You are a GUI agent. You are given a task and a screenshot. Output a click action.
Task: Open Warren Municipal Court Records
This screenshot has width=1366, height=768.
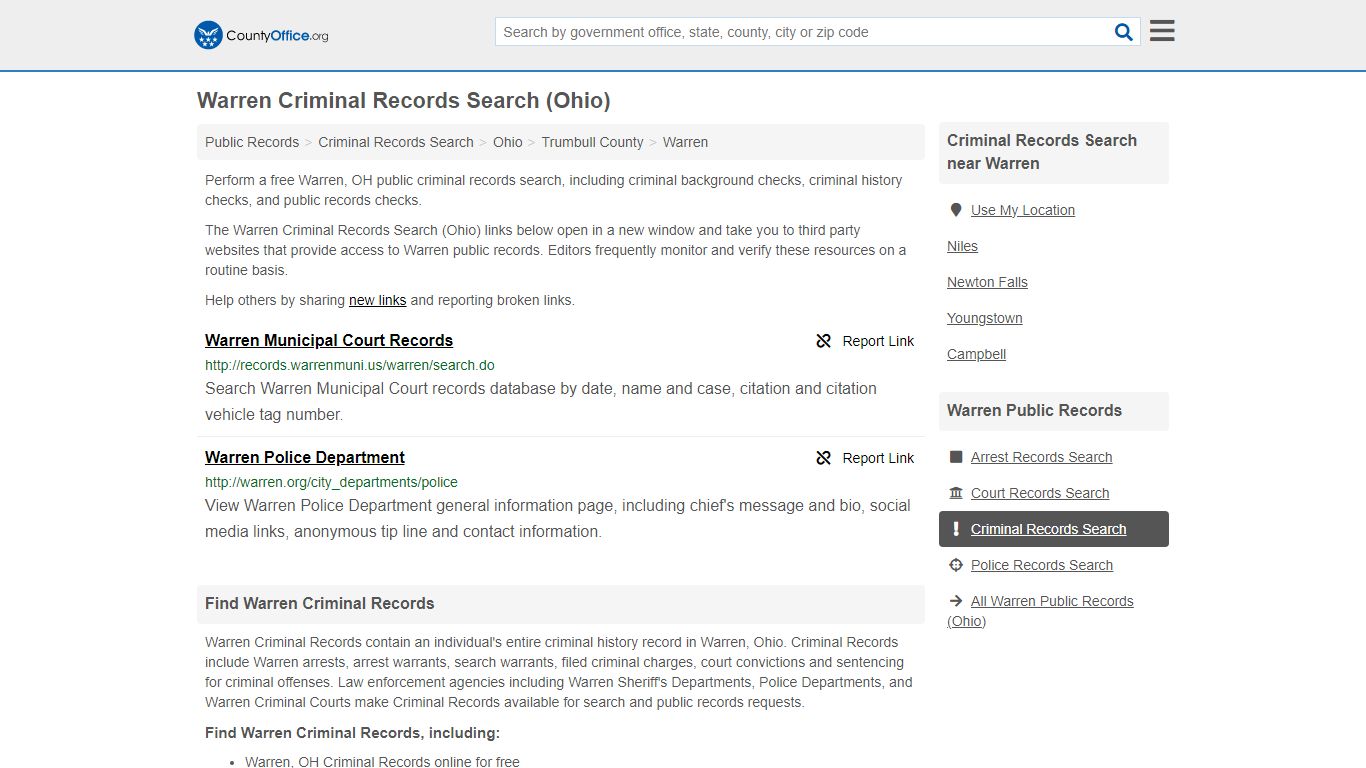[x=329, y=340]
